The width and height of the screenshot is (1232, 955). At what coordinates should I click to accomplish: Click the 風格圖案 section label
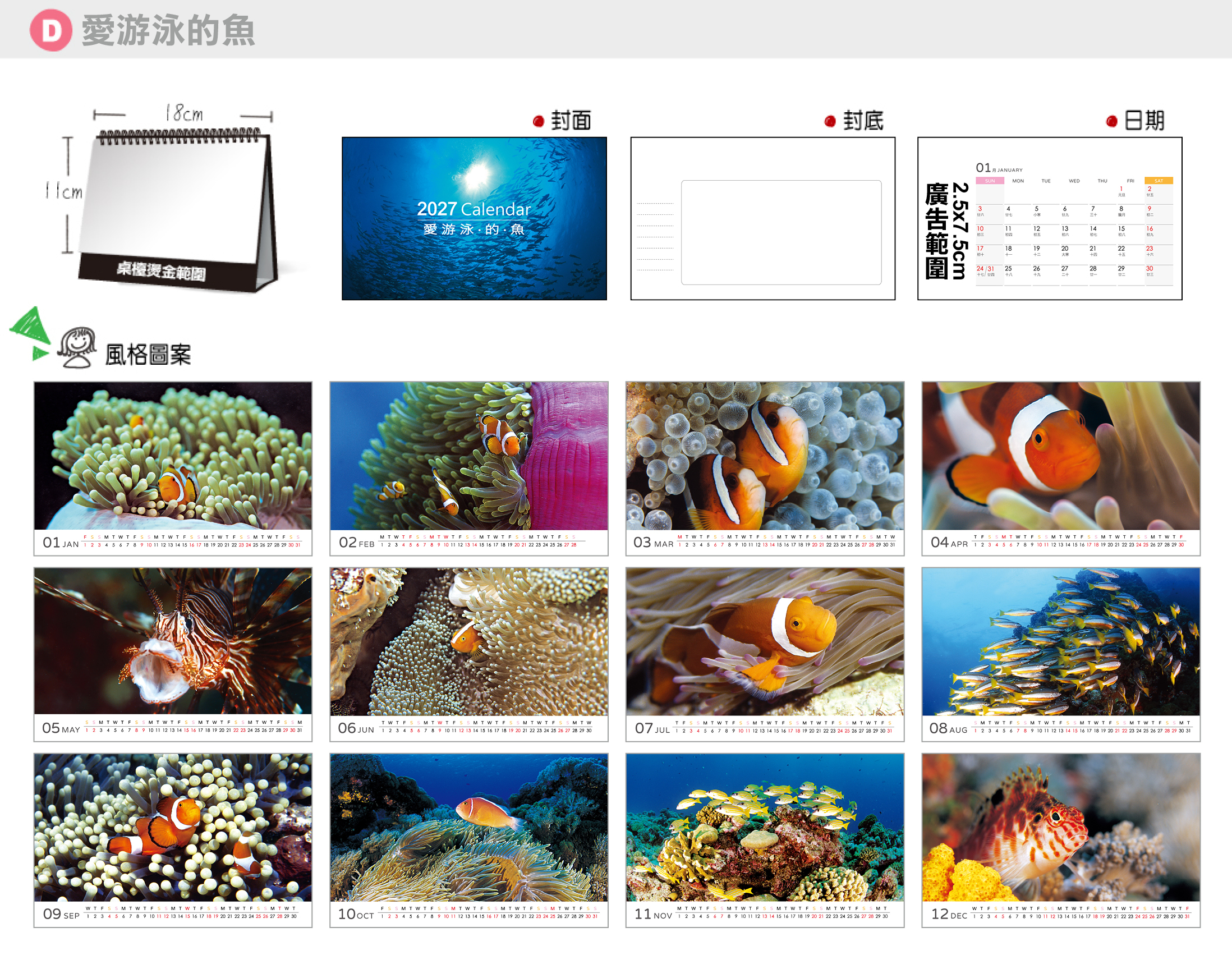click(148, 355)
